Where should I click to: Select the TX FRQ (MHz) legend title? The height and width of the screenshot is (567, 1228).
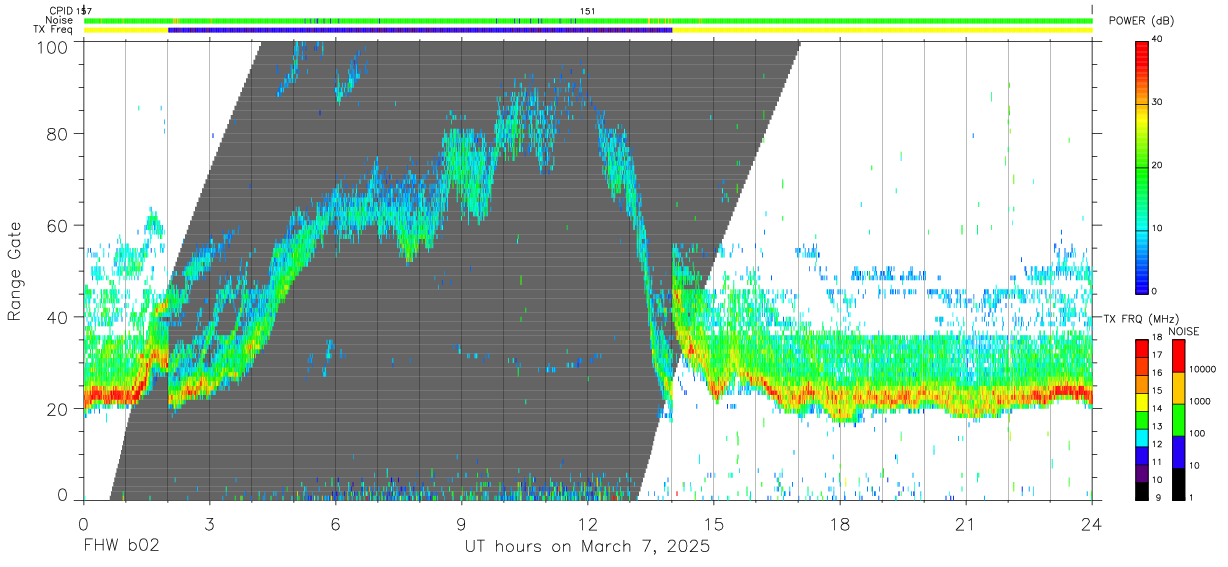1141,319
